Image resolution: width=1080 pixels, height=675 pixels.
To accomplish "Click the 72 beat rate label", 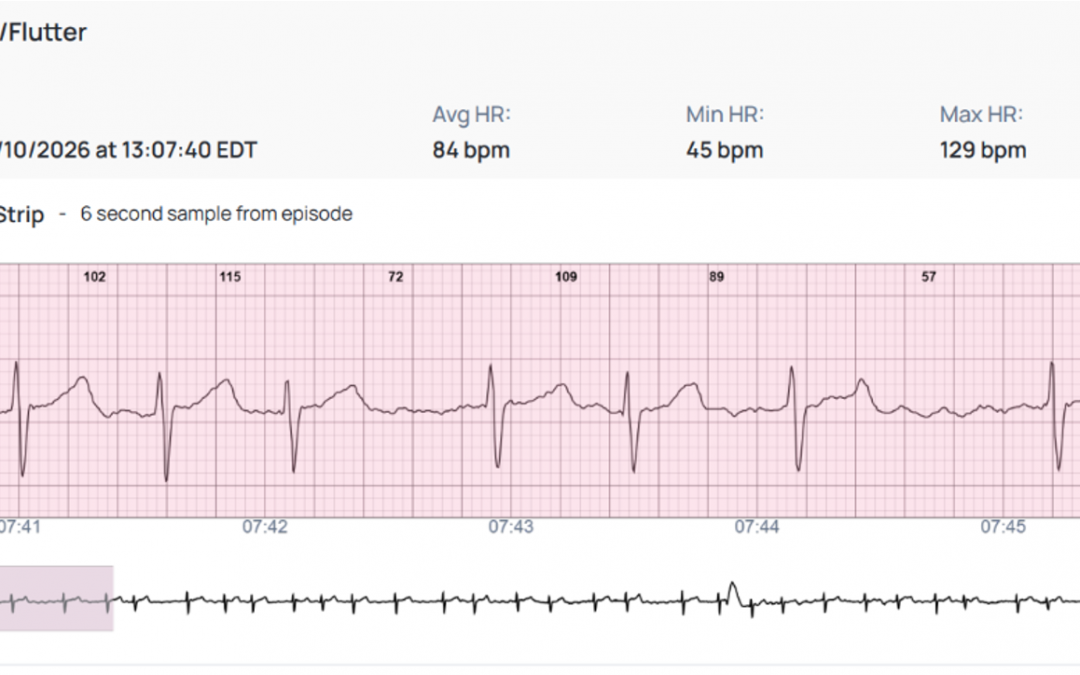I will pos(395,277).
